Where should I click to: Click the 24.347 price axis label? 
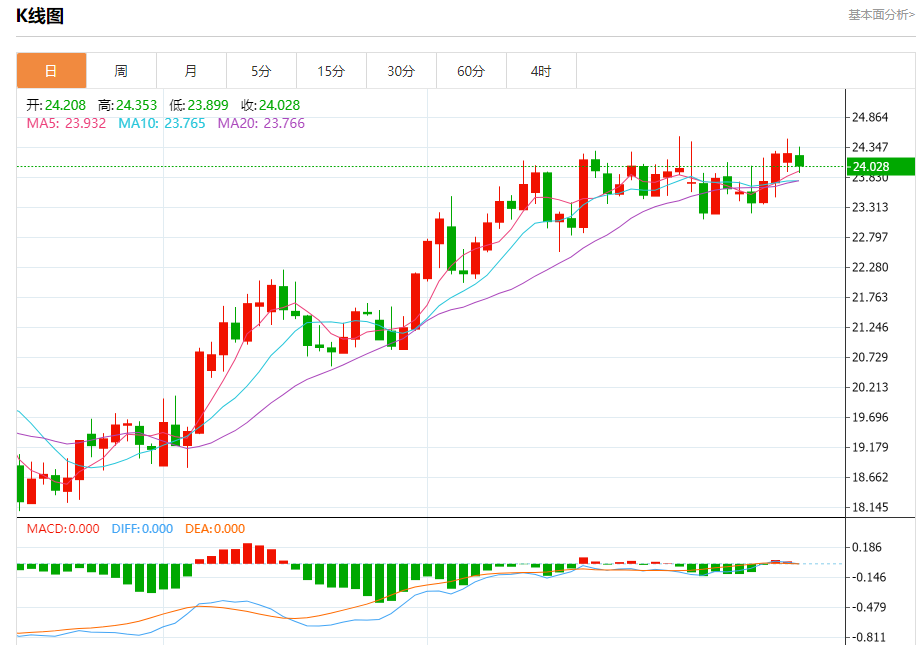870,147
